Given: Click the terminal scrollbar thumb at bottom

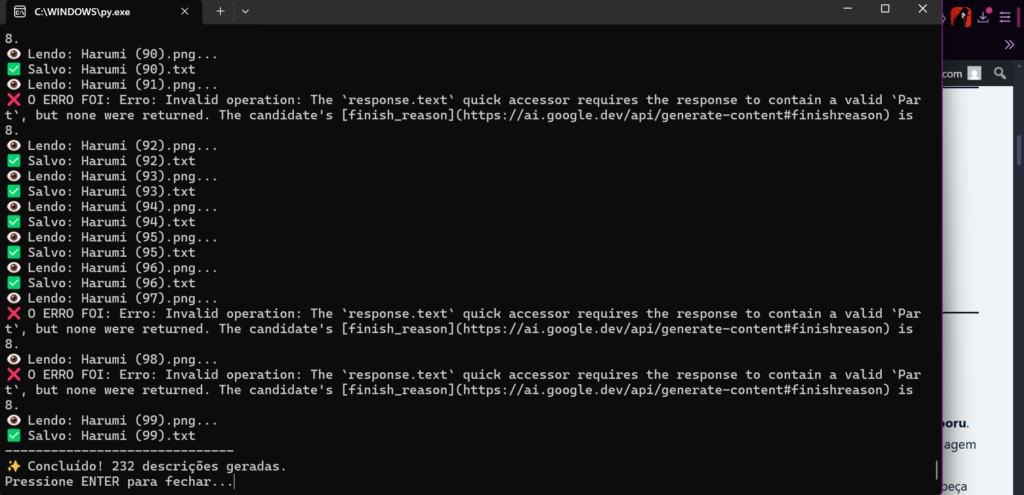Looking at the screenshot, I should pyautogui.click(x=936, y=470).
